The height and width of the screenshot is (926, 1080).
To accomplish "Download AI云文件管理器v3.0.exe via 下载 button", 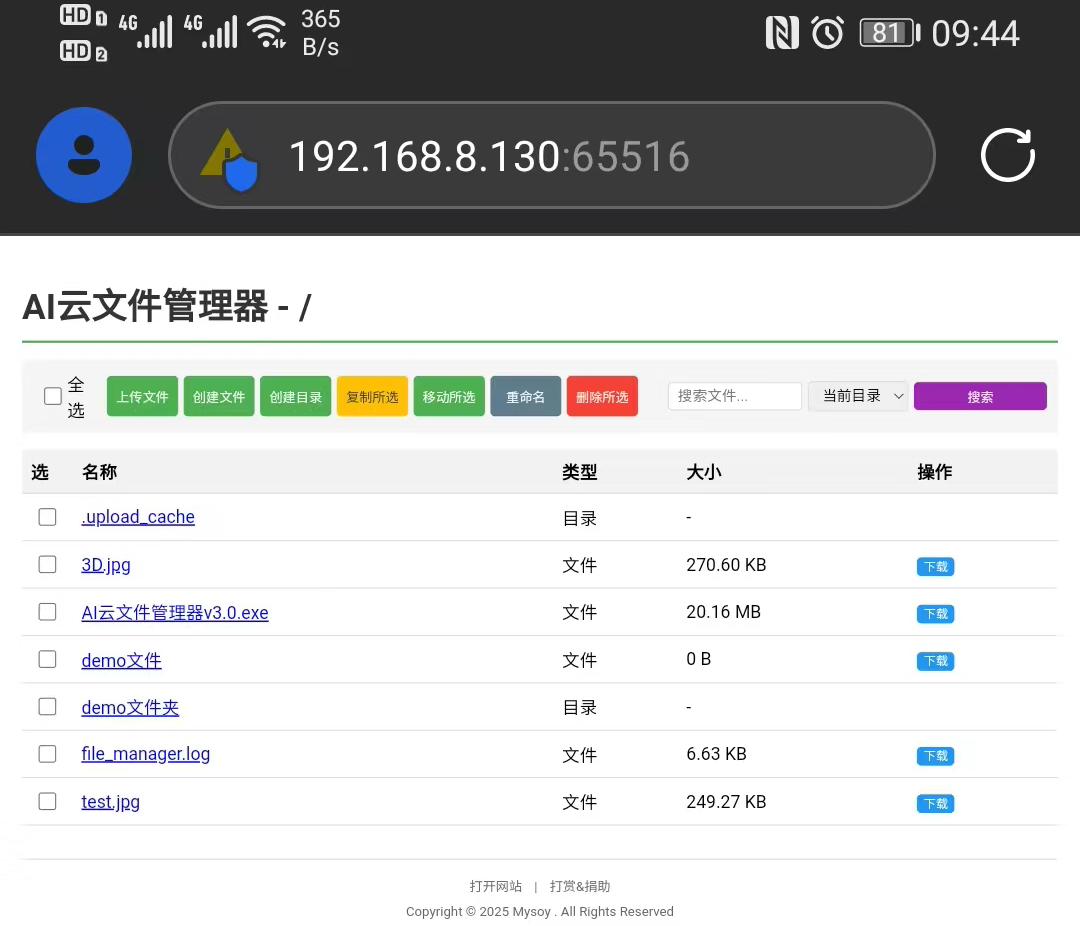I will click(x=935, y=613).
